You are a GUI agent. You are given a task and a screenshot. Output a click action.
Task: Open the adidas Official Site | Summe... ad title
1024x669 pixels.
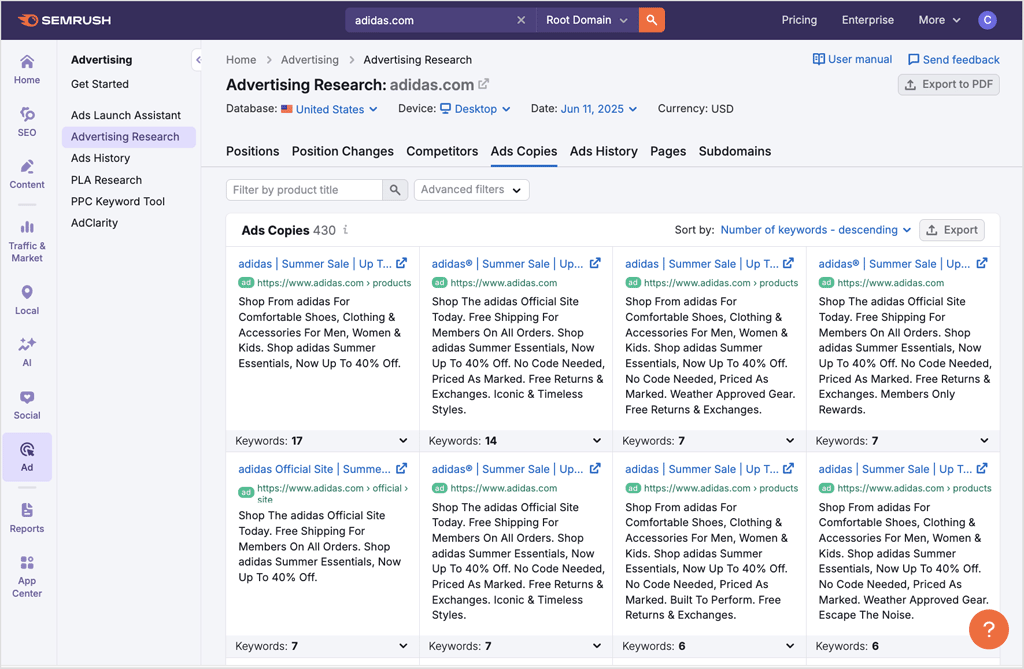(315, 469)
